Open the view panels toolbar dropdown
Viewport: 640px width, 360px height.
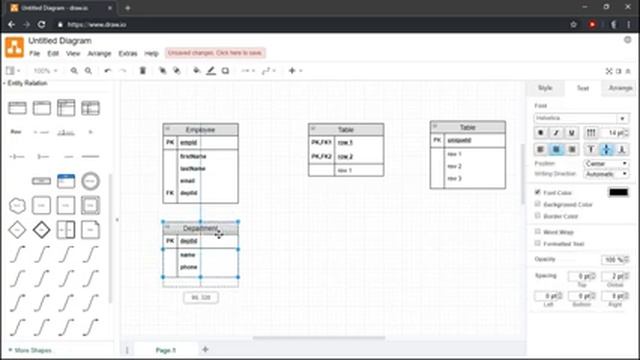[x=13, y=71]
